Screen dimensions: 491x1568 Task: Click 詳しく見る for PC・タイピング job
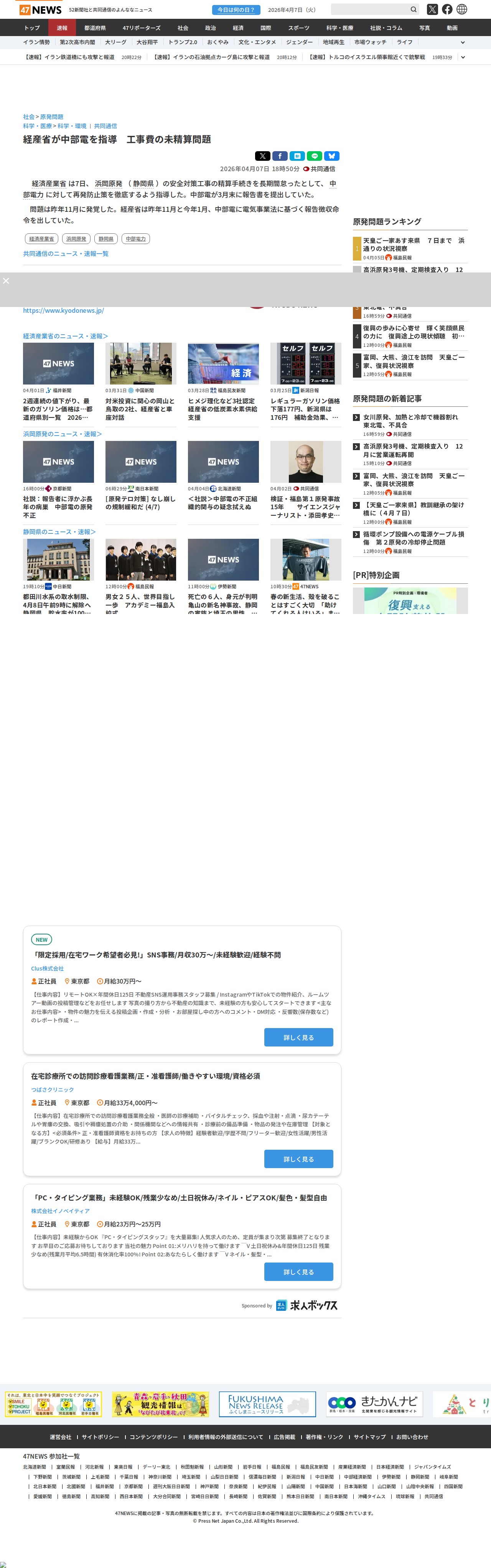pyautogui.click(x=299, y=1272)
